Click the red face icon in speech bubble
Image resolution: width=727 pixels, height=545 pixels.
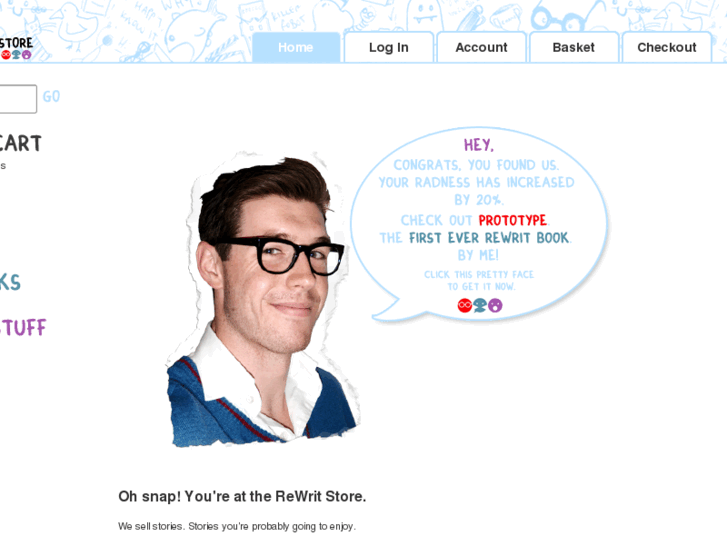pyautogui.click(x=465, y=305)
